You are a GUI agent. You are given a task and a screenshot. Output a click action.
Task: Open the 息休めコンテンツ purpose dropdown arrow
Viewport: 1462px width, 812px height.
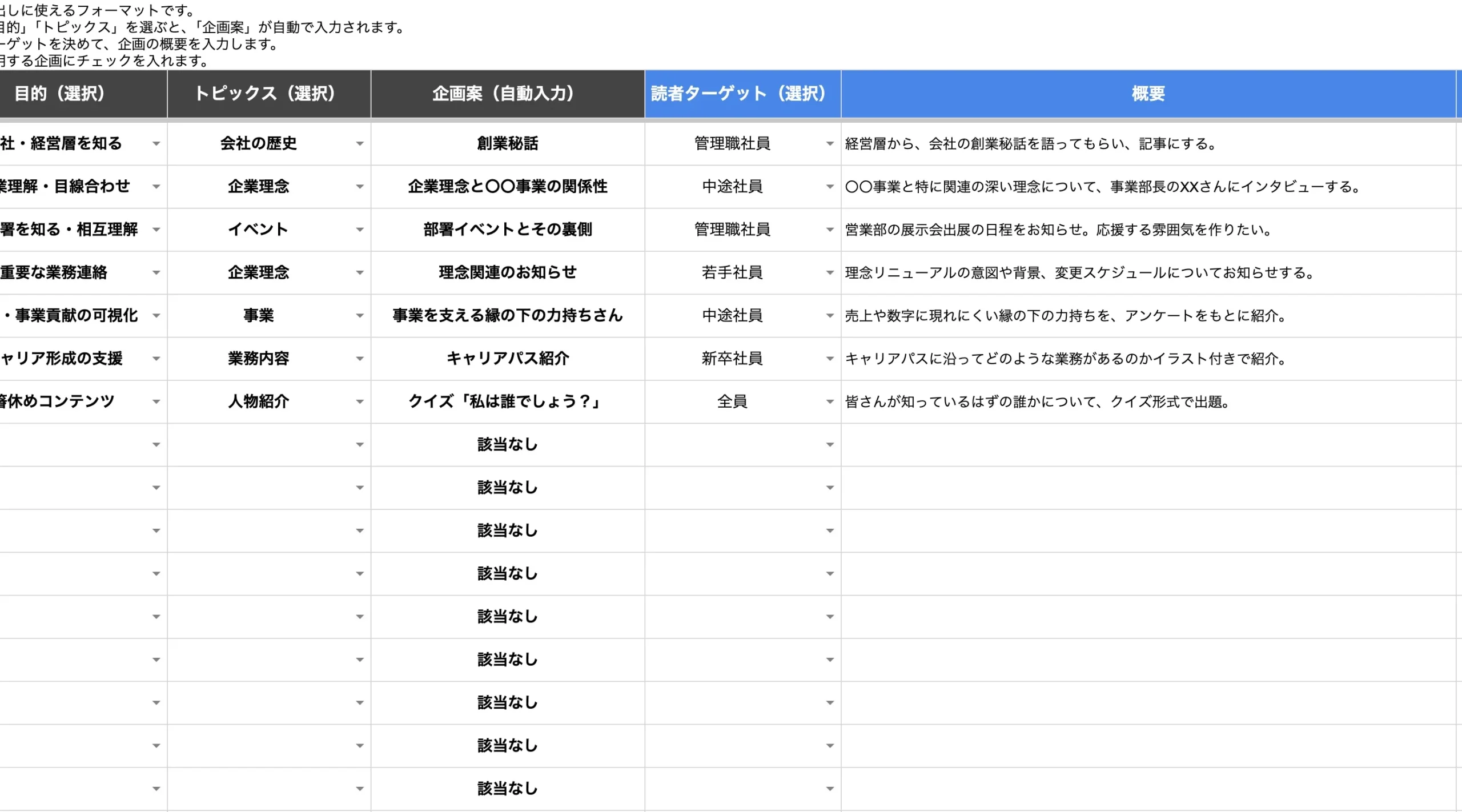tap(156, 402)
